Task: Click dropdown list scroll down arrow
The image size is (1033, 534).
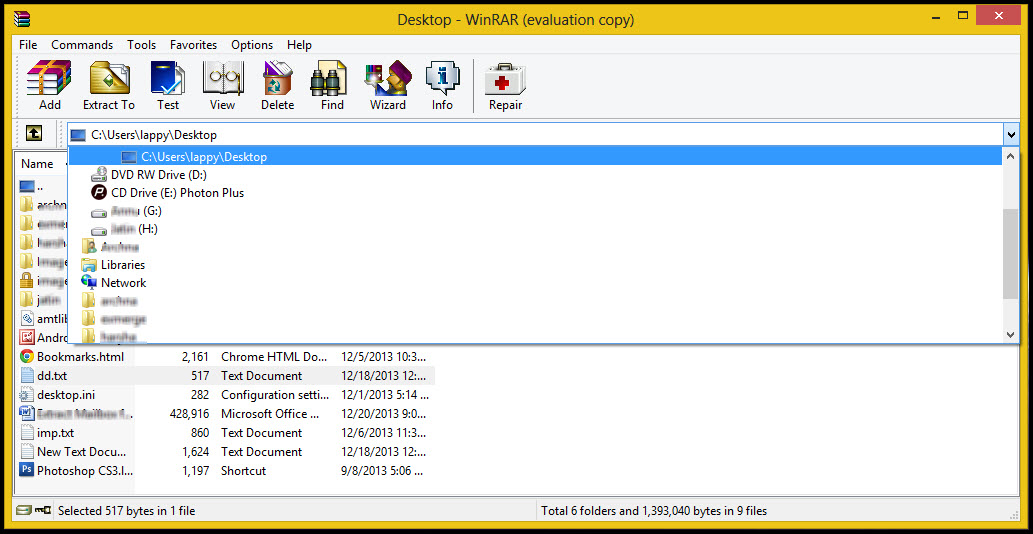Action: pos(1011,334)
